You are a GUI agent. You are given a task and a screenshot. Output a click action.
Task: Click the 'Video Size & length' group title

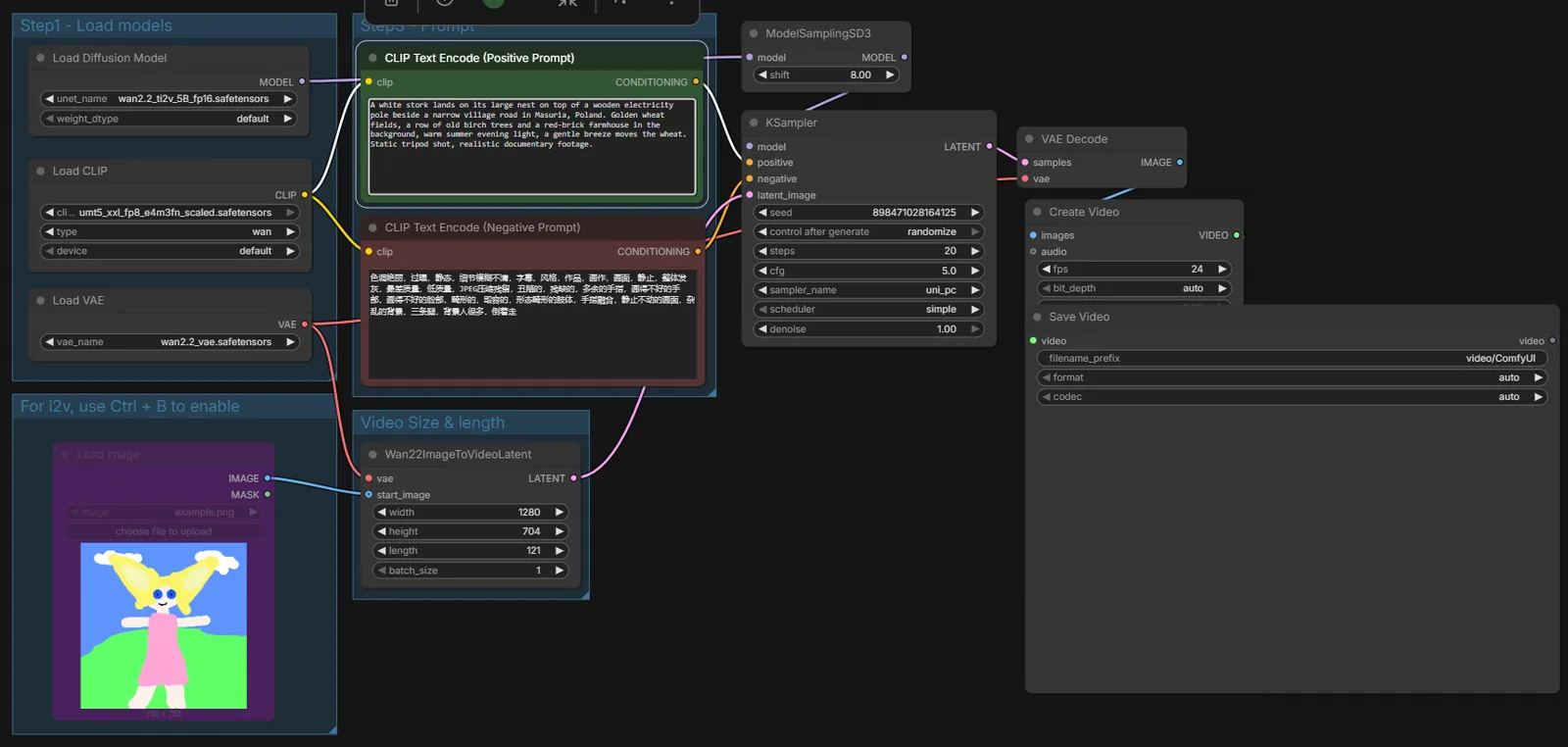432,423
